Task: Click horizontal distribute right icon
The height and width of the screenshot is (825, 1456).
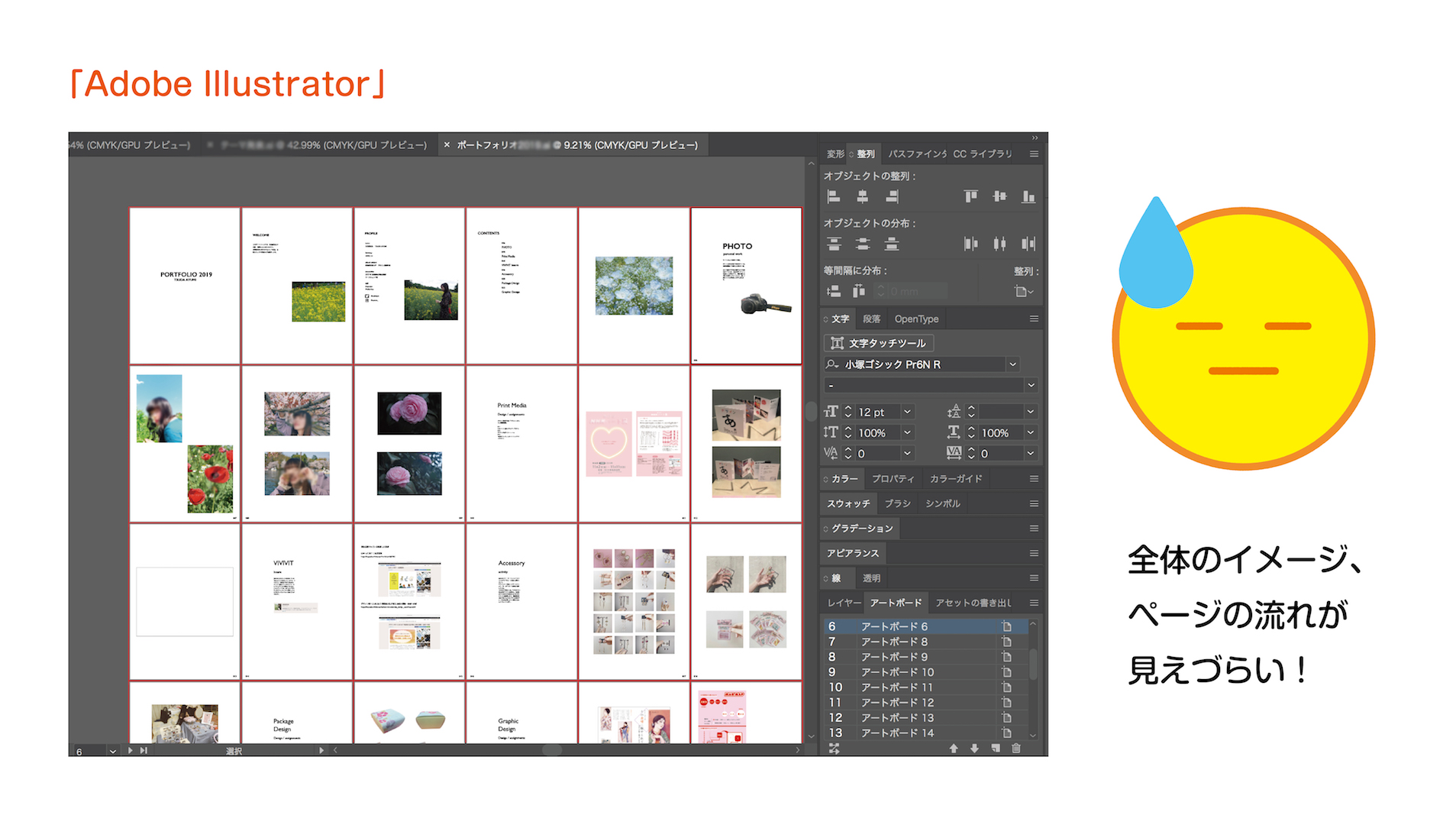Action: point(1028,244)
